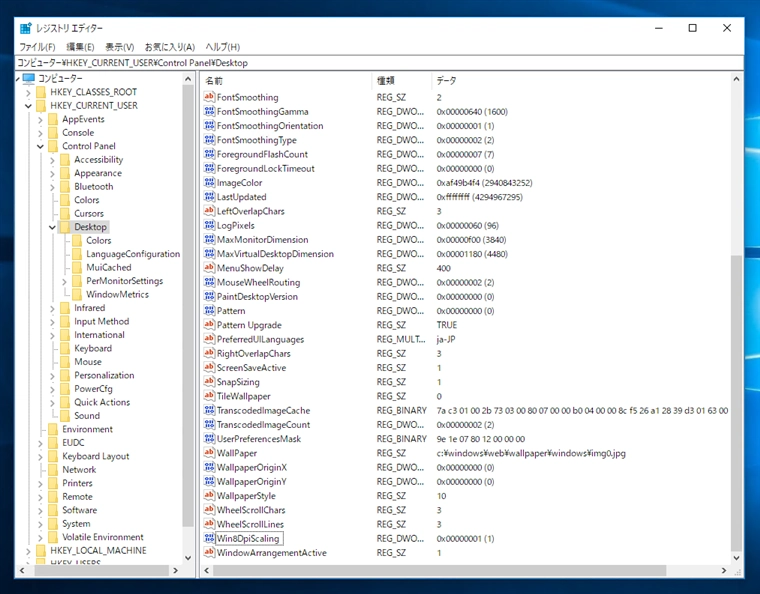Click the Personalization folder icon
This screenshot has width=760, height=594.
click(x=65, y=375)
